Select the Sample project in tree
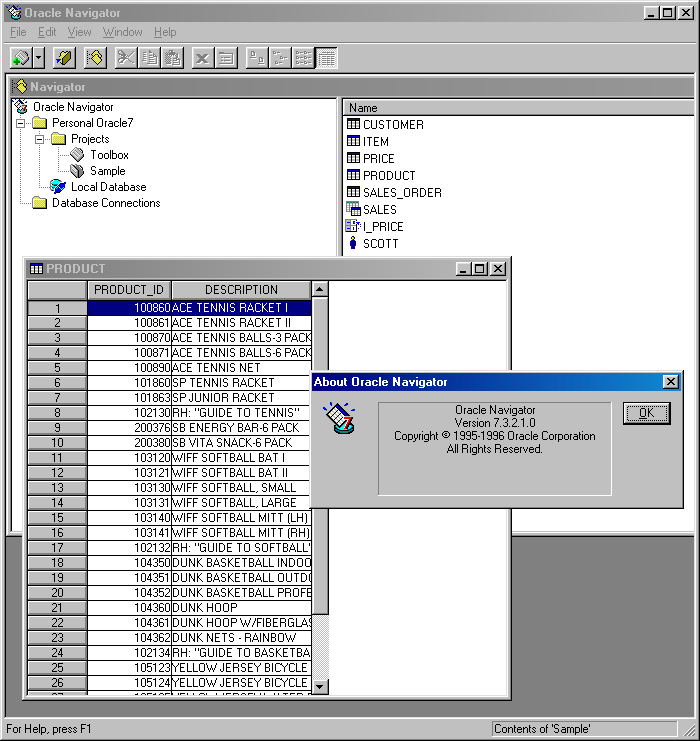Image resolution: width=700 pixels, height=741 pixels. (x=108, y=171)
